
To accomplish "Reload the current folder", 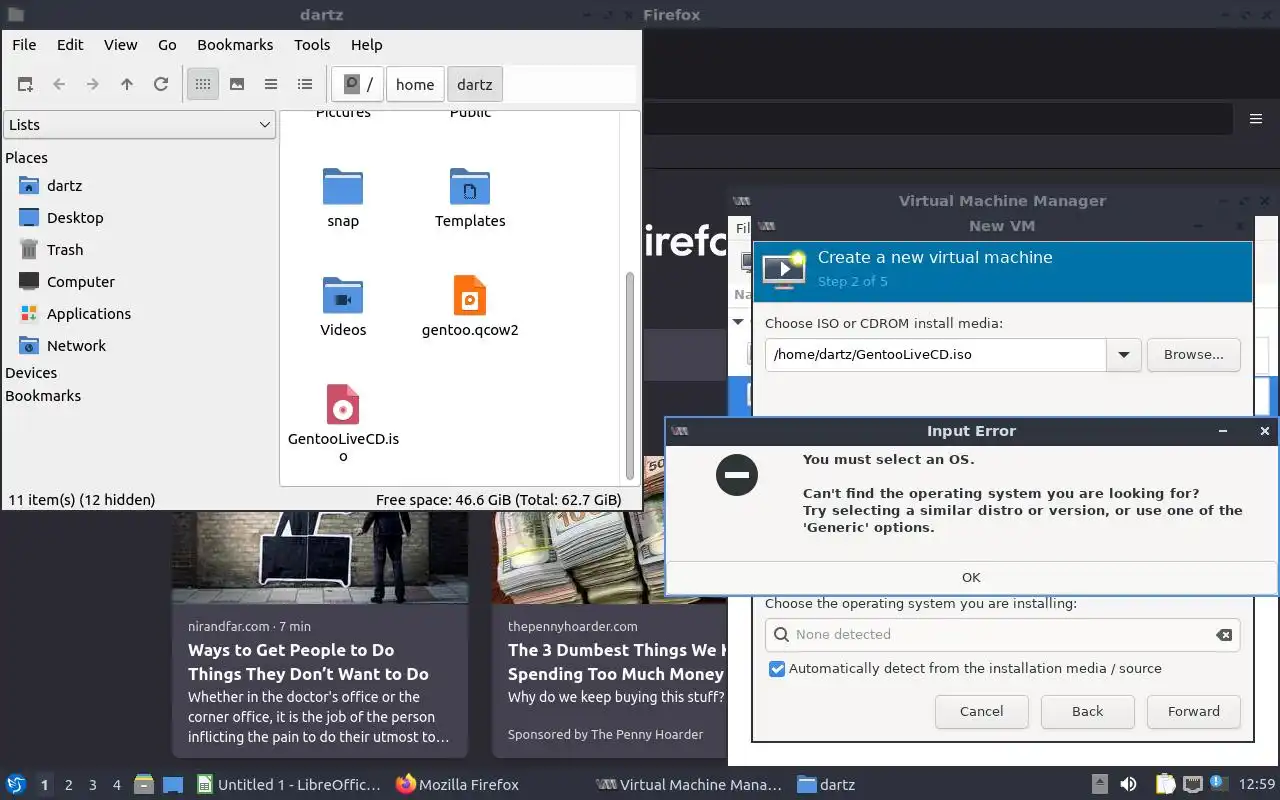I will tap(161, 84).
